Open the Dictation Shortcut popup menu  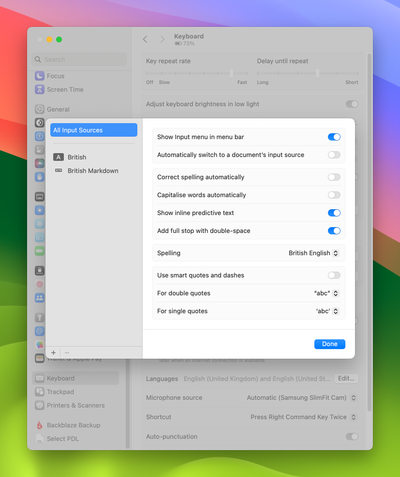pos(303,417)
